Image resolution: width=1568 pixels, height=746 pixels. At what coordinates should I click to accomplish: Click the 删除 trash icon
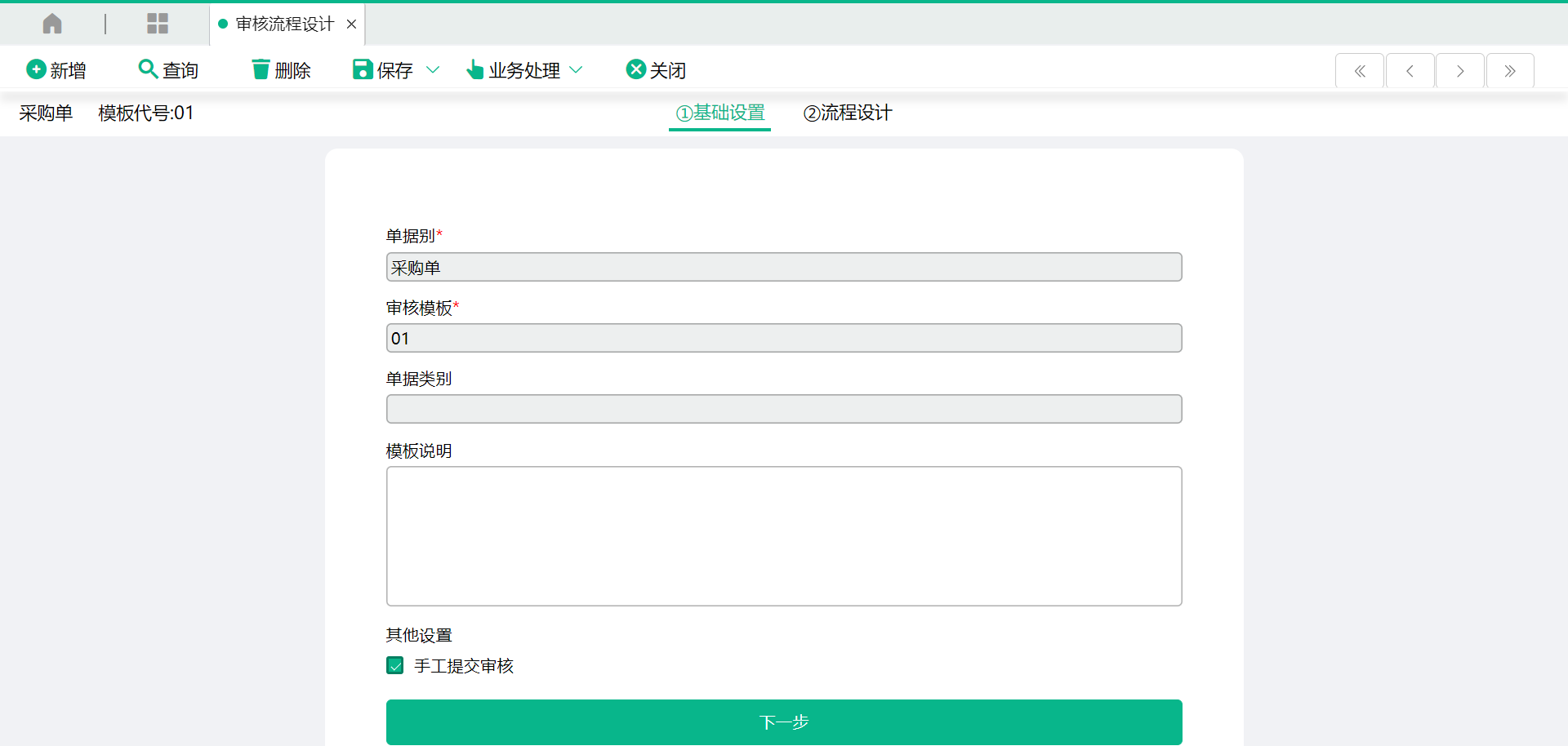click(x=261, y=69)
